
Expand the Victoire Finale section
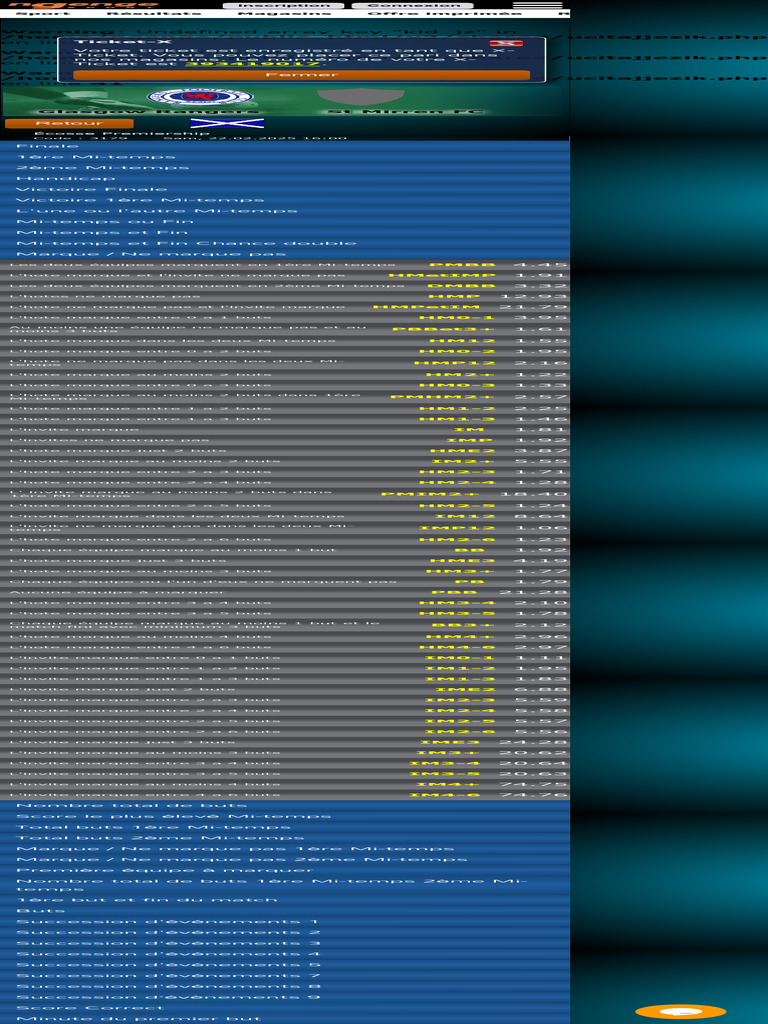(285, 189)
